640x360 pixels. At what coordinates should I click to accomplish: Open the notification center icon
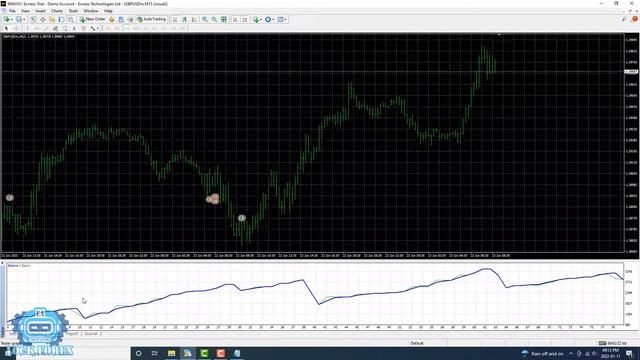pyautogui.click(x=629, y=353)
